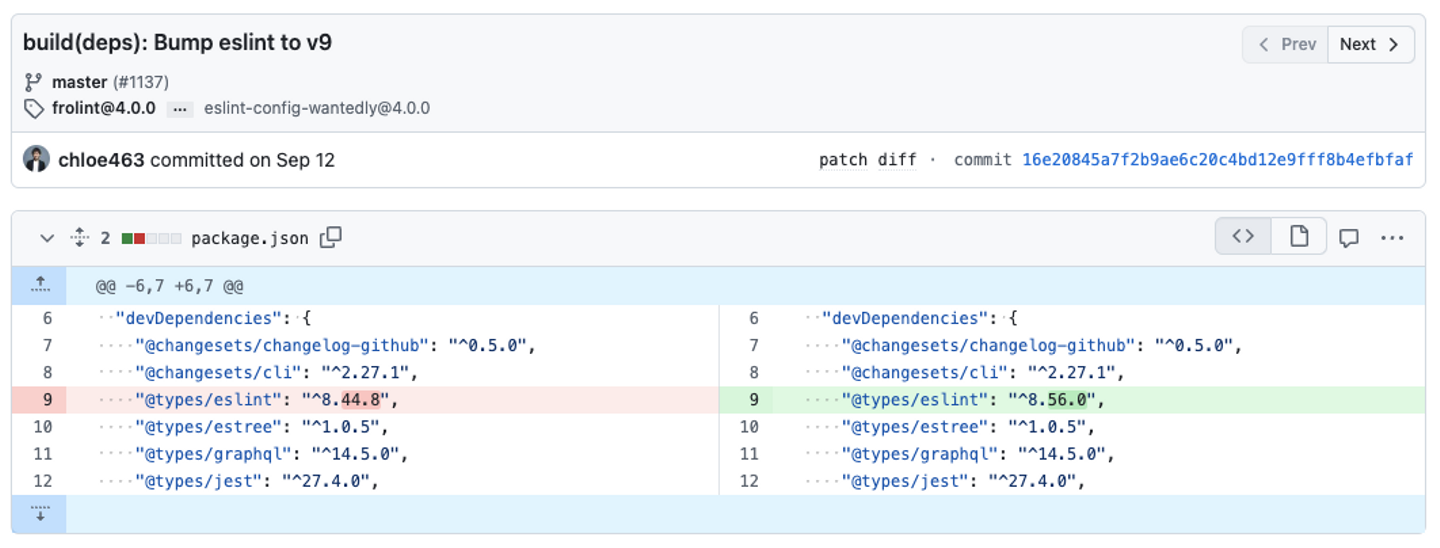Collapse the package.json diff with the chevron
This screenshot has width=1440, height=548.
point(46,238)
